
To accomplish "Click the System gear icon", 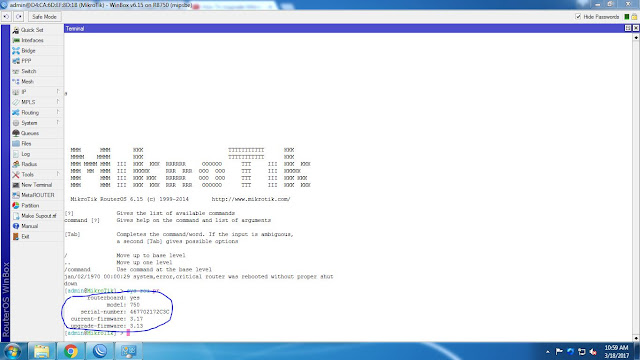I will (16, 123).
